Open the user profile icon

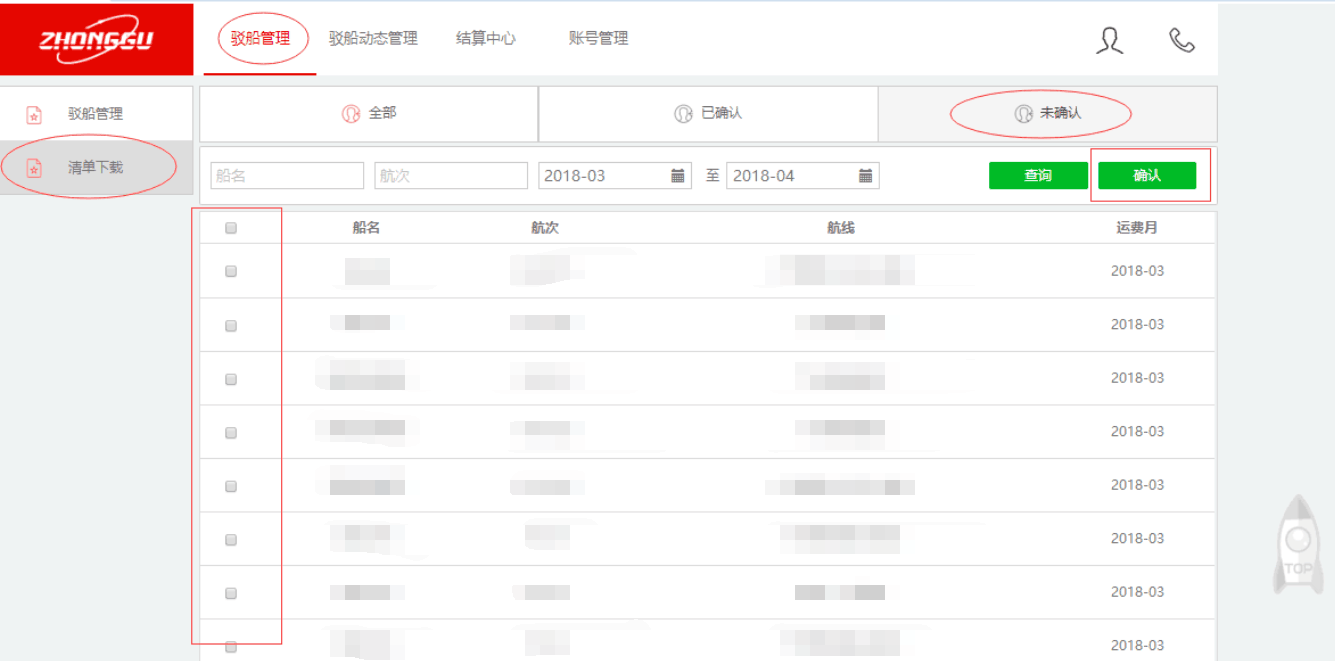coord(1109,40)
